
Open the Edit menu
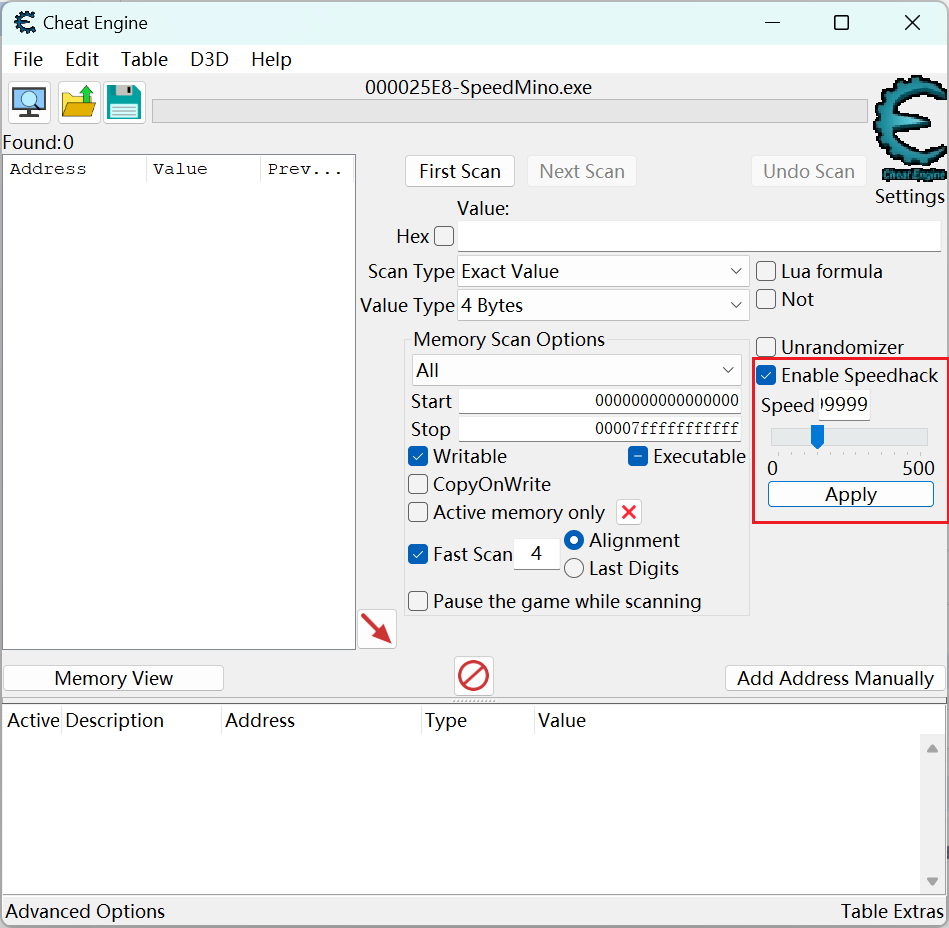coord(82,59)
